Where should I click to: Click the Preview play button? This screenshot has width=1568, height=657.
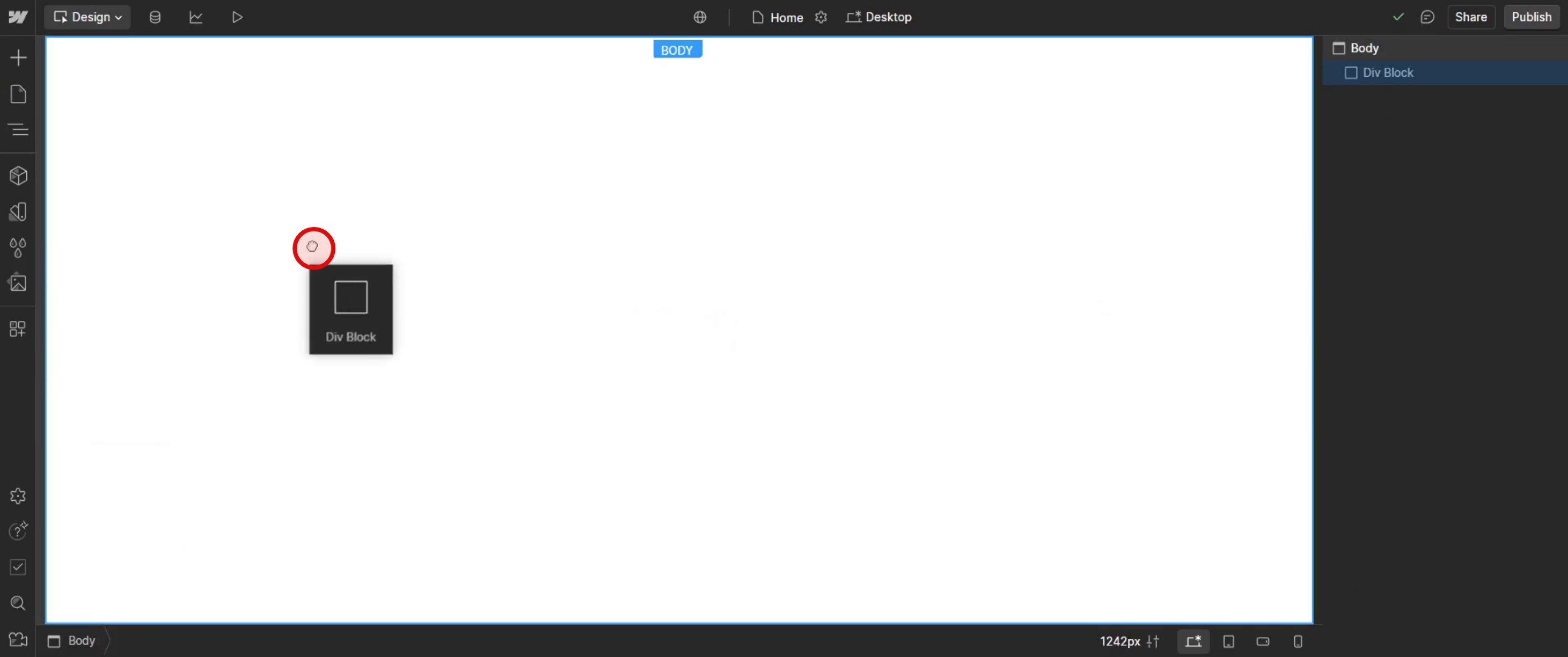pyautogui.click(x=237, y=17)
